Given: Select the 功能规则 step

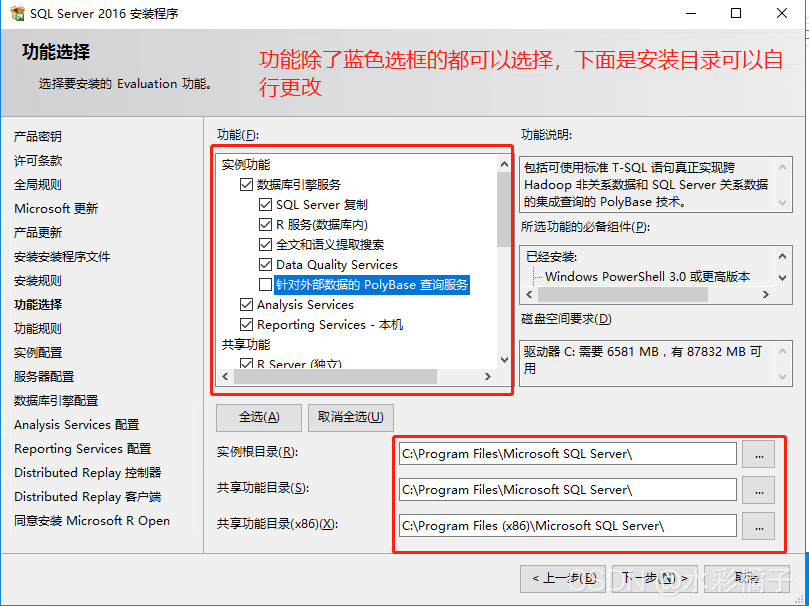Looking at the screenshot, I should coord(38,329).
